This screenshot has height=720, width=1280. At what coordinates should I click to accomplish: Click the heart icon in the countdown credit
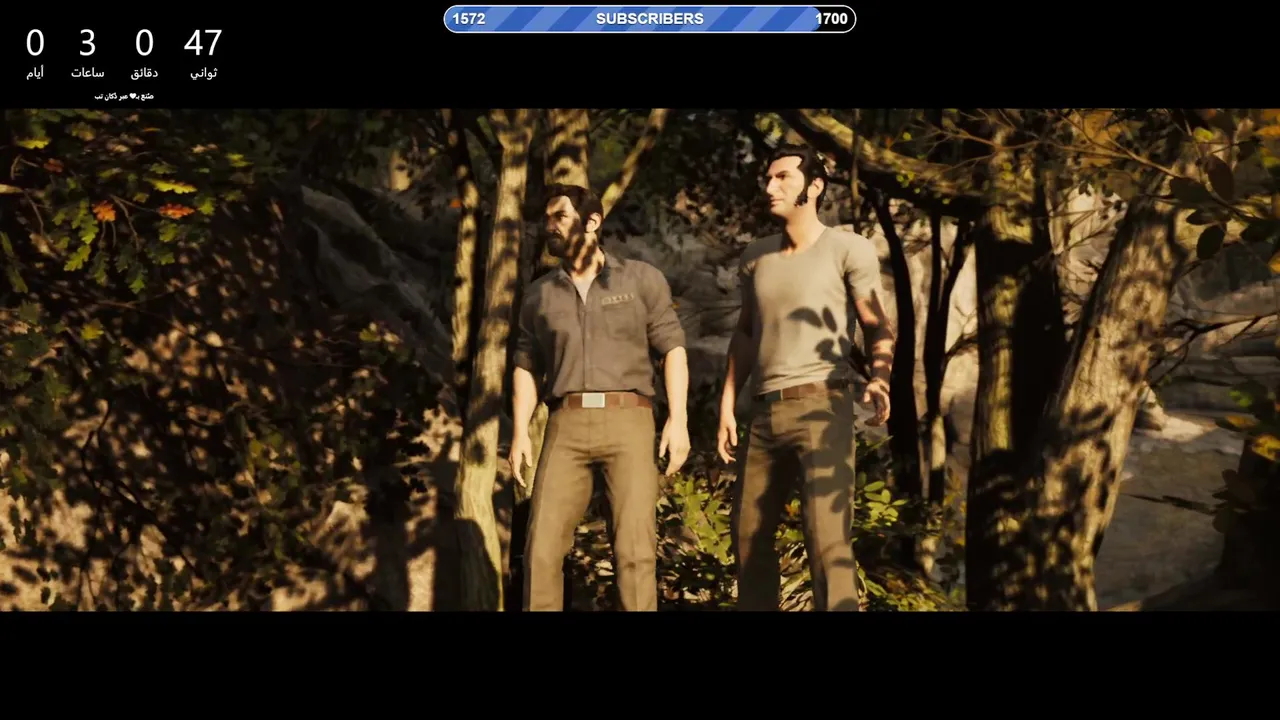point(132,96)
